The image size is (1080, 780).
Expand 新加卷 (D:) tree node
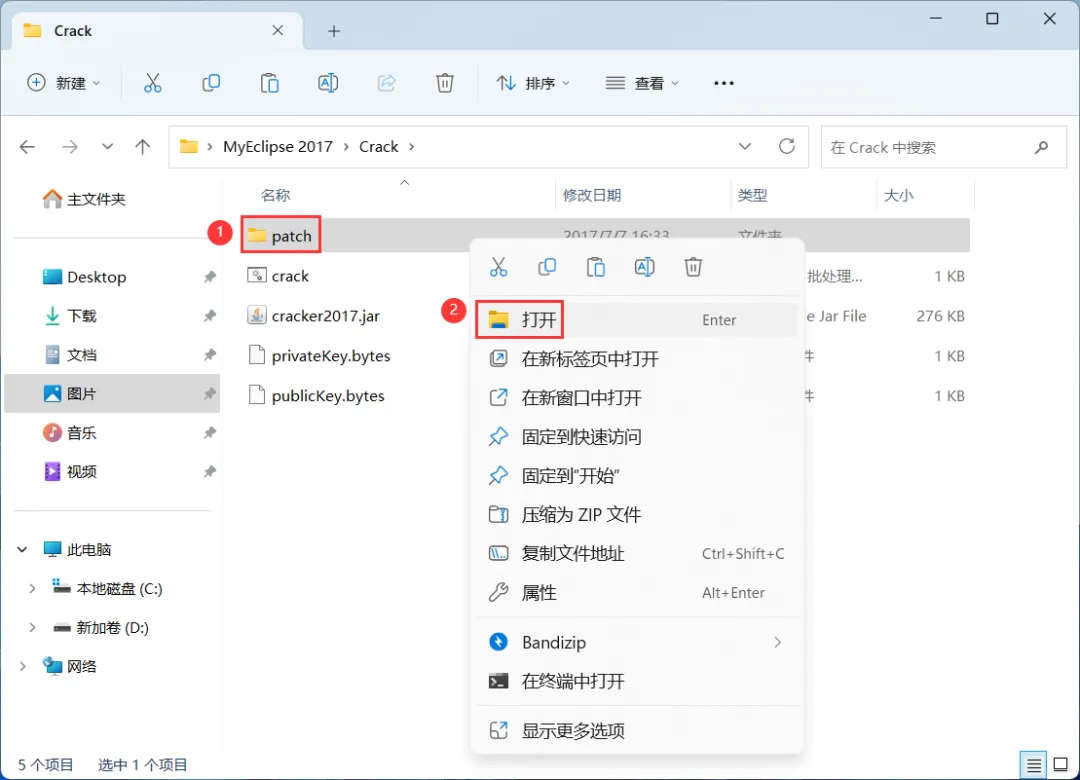click(32, 628)
